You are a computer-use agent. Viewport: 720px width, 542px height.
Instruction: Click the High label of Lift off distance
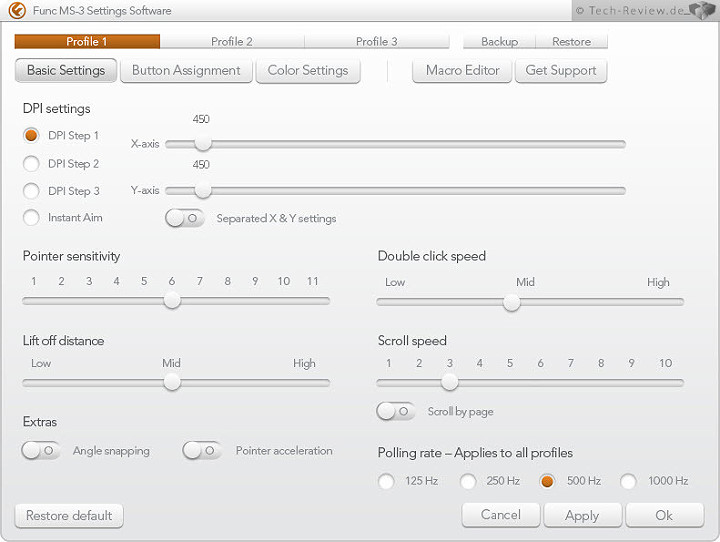(304, 364)
